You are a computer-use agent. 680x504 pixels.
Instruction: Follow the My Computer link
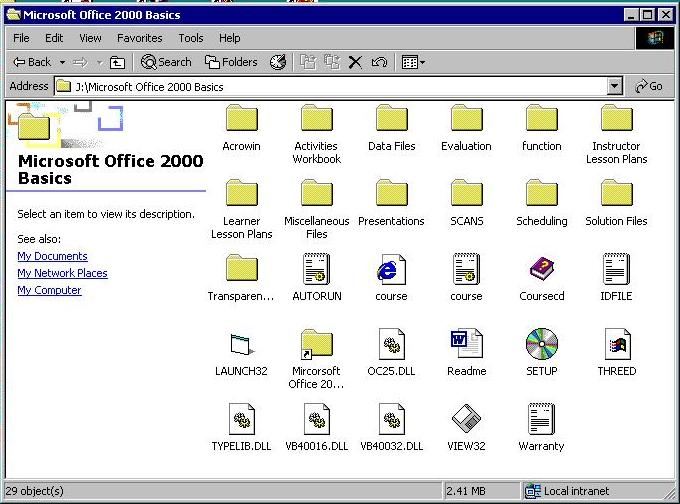[x=49, y=290]
